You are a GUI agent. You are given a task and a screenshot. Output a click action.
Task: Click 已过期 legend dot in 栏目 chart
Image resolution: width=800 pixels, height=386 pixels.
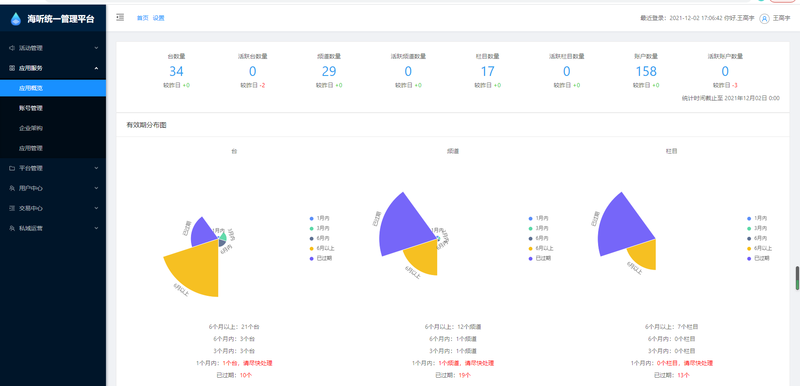click(749, 259)
